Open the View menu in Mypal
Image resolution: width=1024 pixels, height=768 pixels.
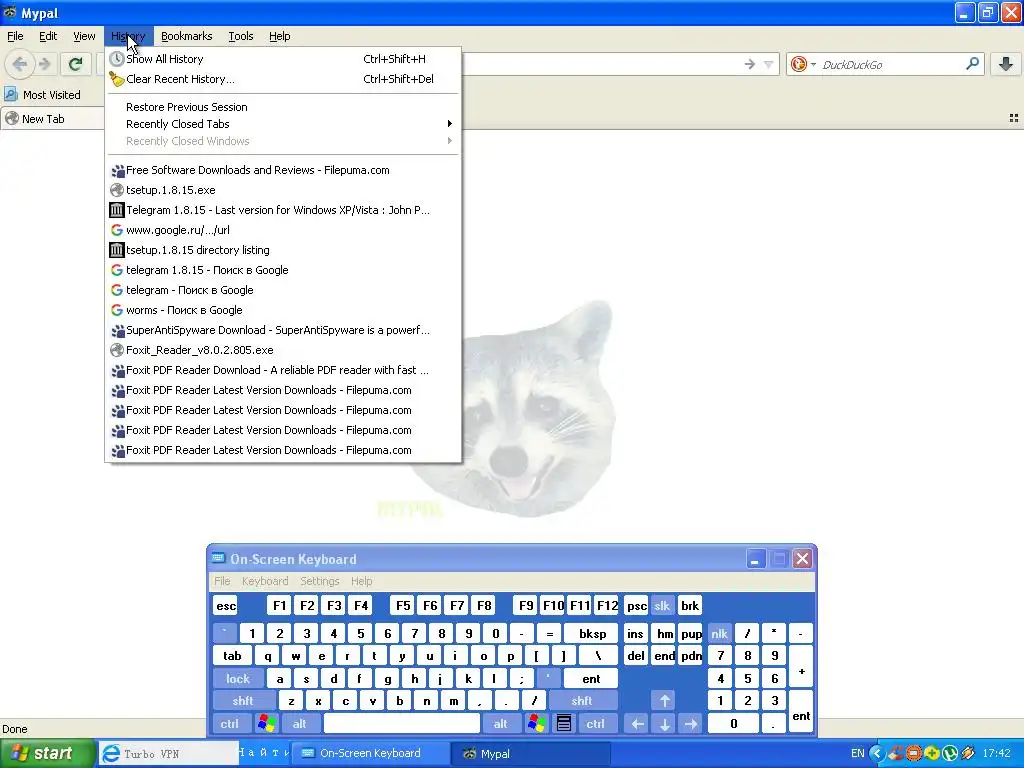click(x=84, y=36)
